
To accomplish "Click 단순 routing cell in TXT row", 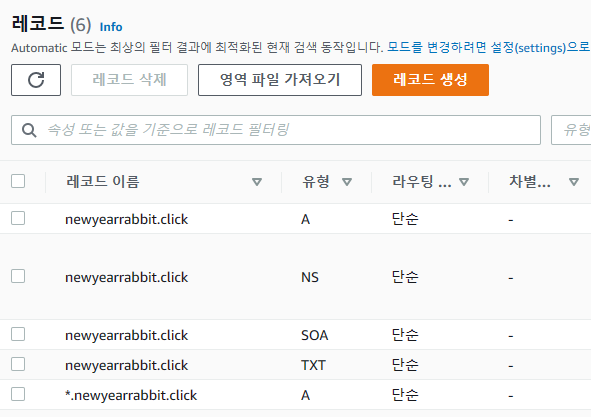I will pos(405,365).
